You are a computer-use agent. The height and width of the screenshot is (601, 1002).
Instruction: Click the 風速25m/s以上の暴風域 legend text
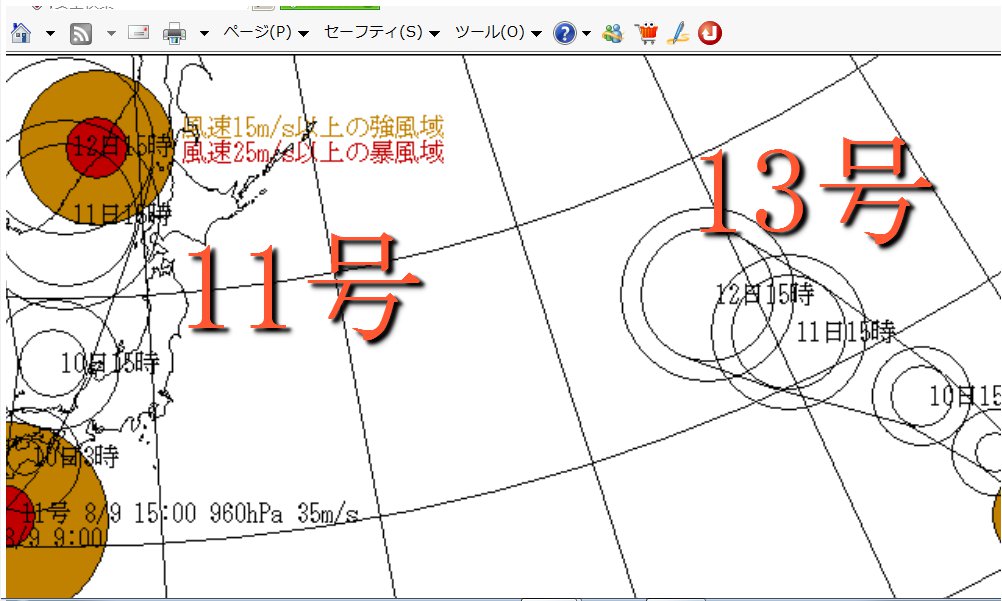pos(312,152)
